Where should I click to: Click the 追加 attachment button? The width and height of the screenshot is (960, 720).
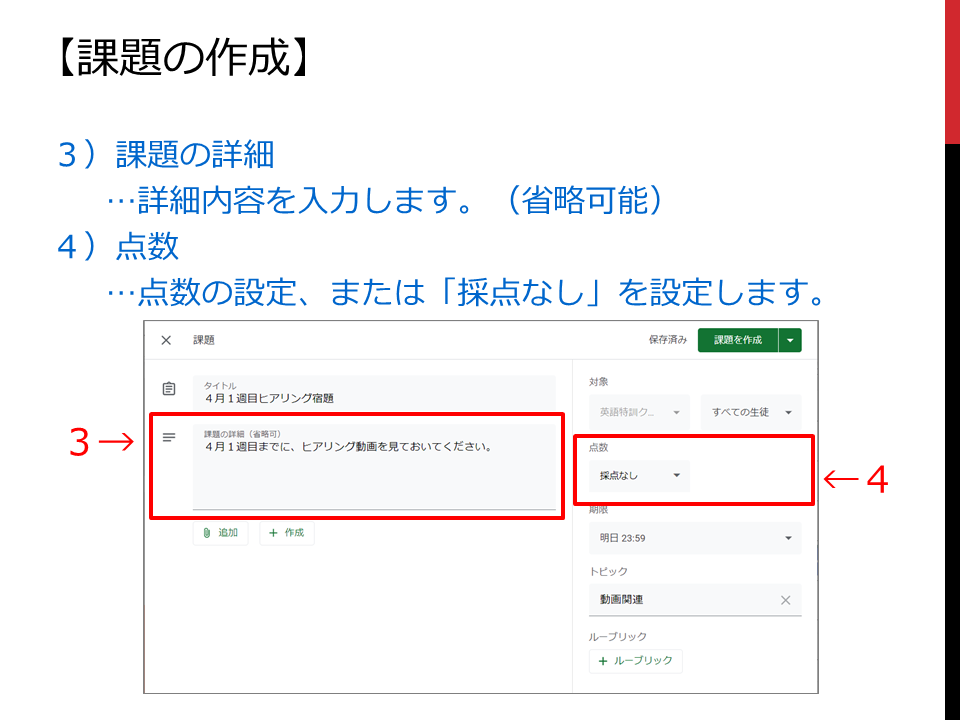coord(220,533)
